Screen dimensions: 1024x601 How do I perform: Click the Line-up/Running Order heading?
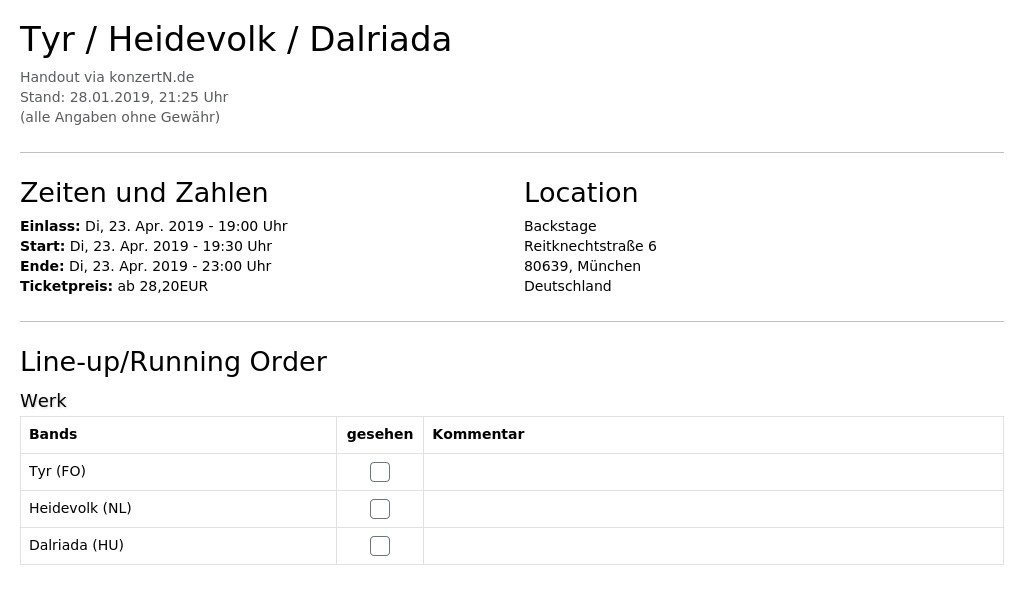click(x=174, y=362)
